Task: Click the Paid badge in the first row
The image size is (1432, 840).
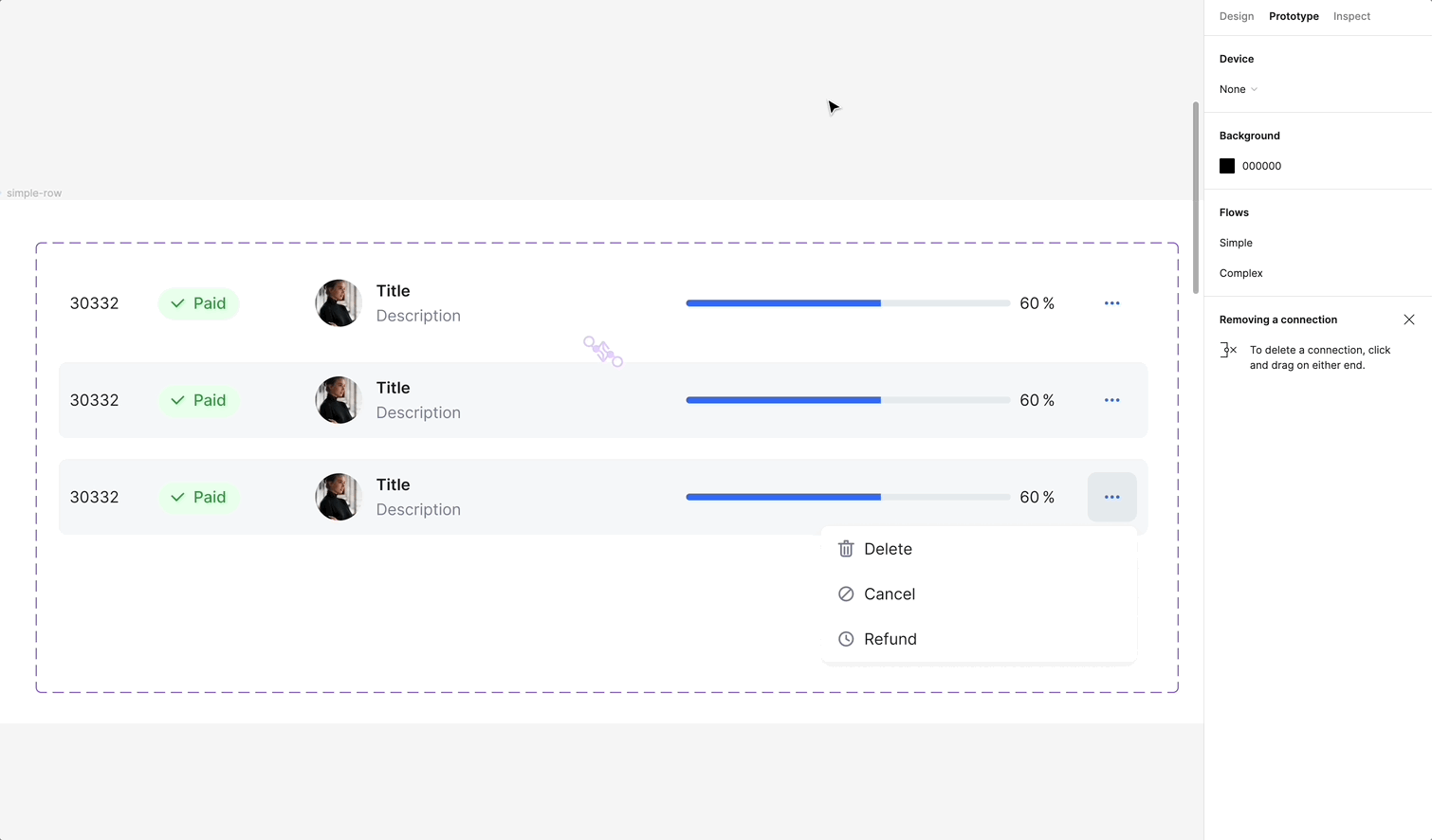Action: pos(198,303)
